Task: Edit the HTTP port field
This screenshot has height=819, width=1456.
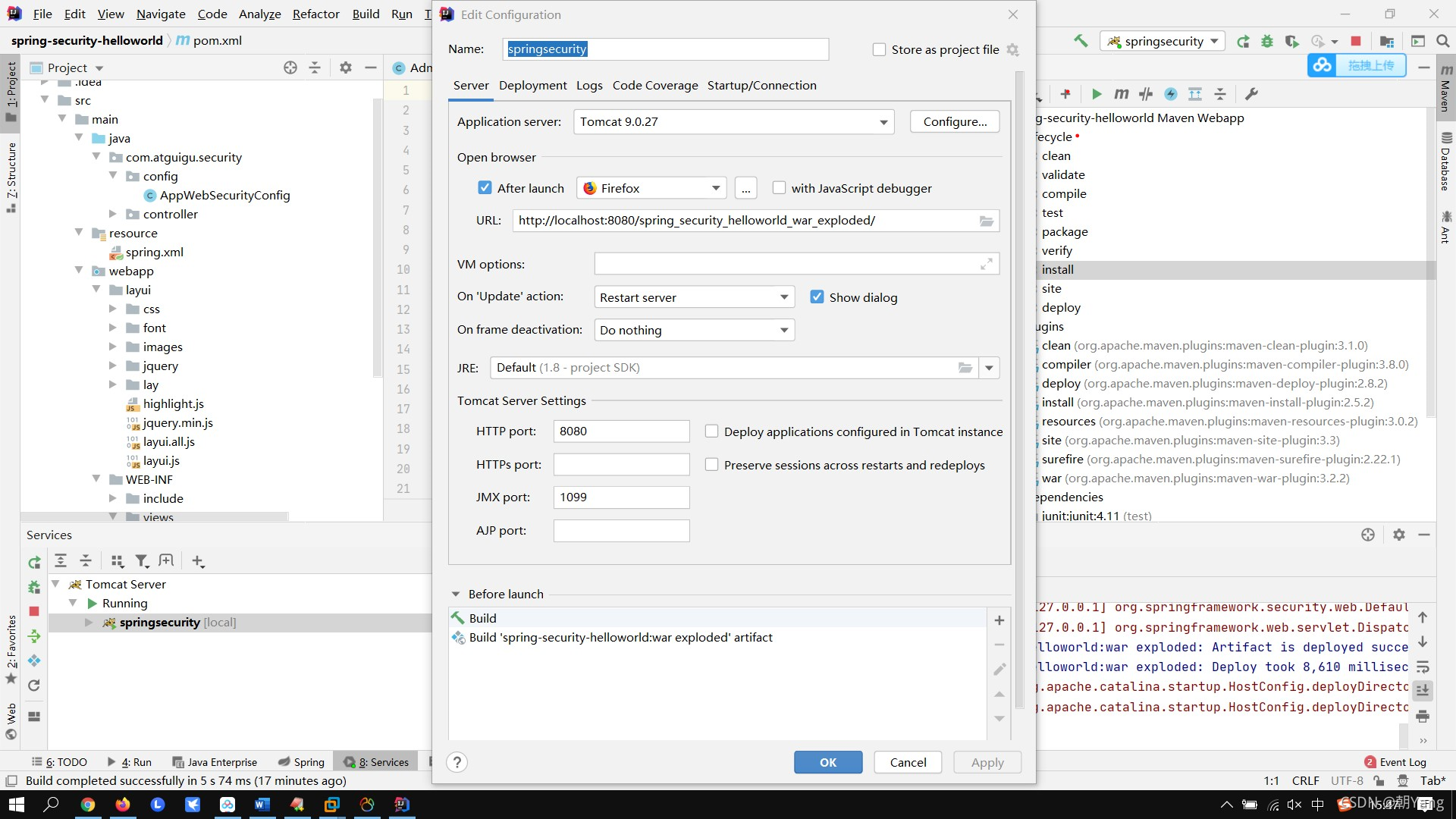Action: (621, 431)
